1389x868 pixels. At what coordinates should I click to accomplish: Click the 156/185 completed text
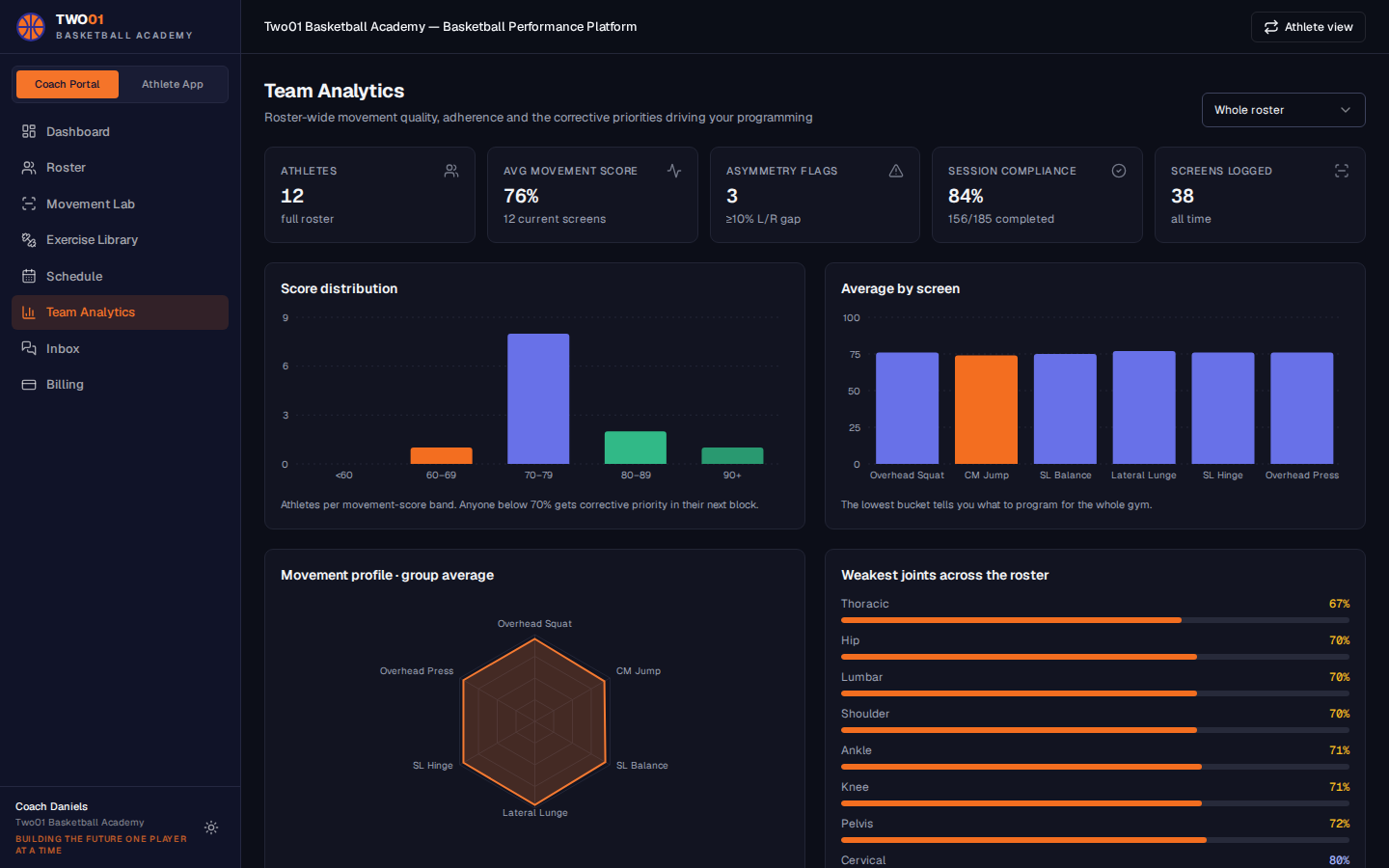click(1001, 219)
